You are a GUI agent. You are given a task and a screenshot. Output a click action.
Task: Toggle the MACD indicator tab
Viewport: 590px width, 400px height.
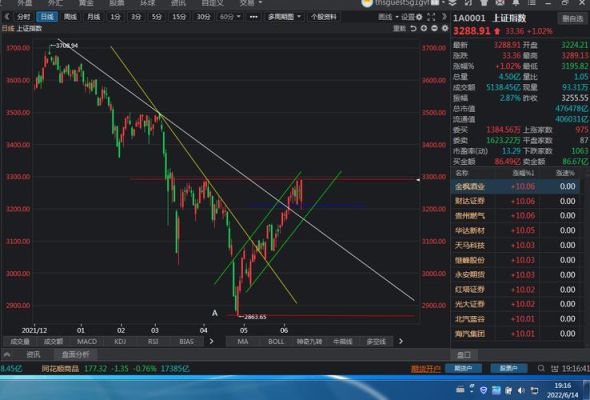click(x=87, y=341)
